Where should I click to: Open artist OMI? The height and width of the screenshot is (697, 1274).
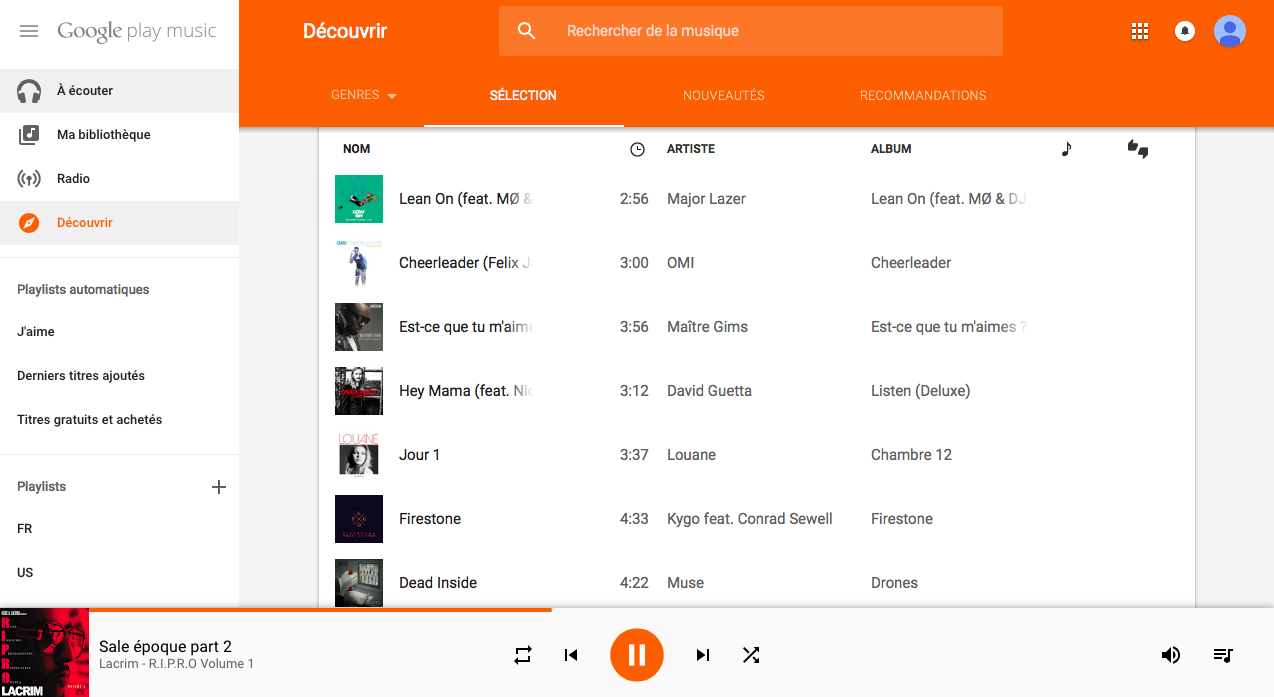(681, 263)
